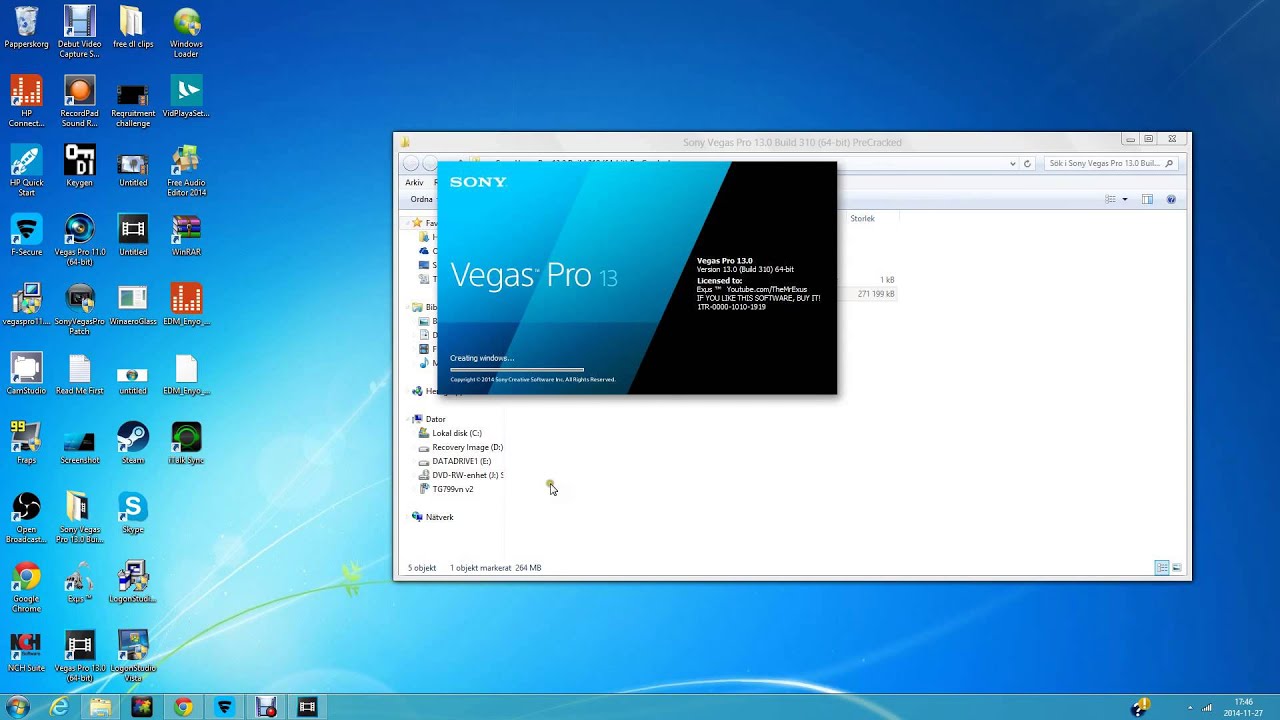1280x720 pixels.
Task: Open Chrome from the taskbar
Action: click(183, 707)
